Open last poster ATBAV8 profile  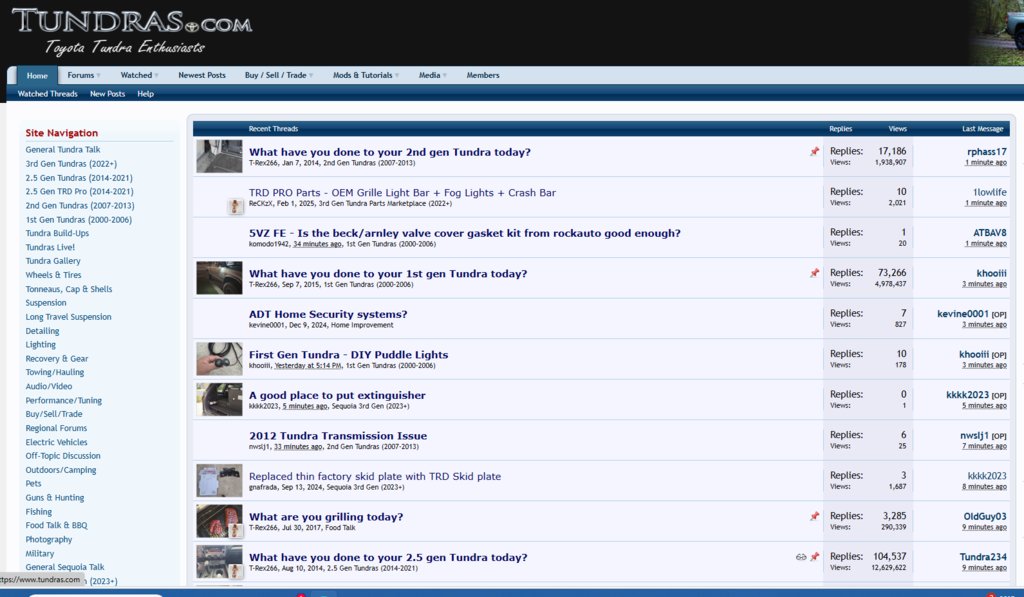990,233
